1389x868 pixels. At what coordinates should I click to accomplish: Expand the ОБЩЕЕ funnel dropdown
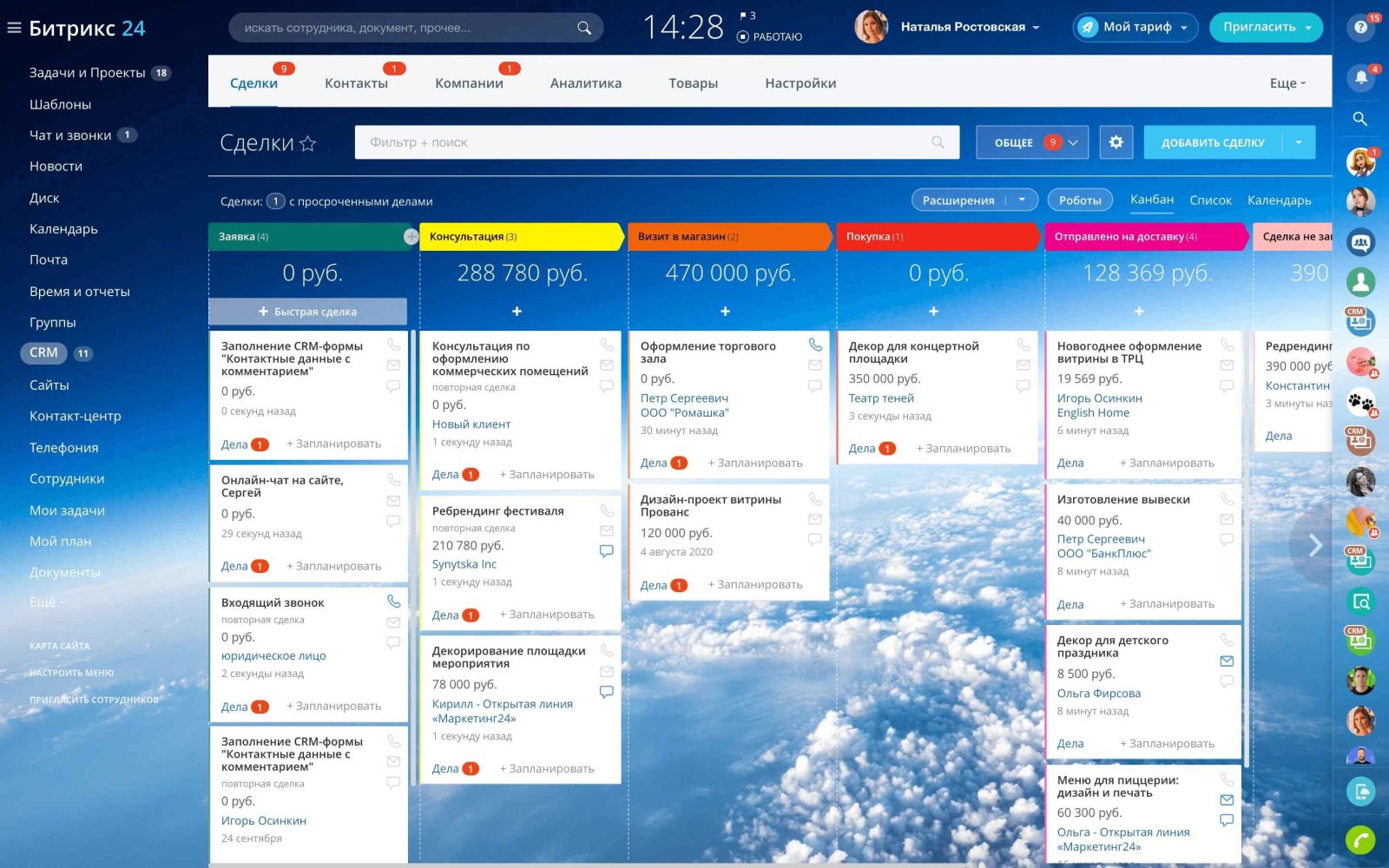tap(1073, 142)
